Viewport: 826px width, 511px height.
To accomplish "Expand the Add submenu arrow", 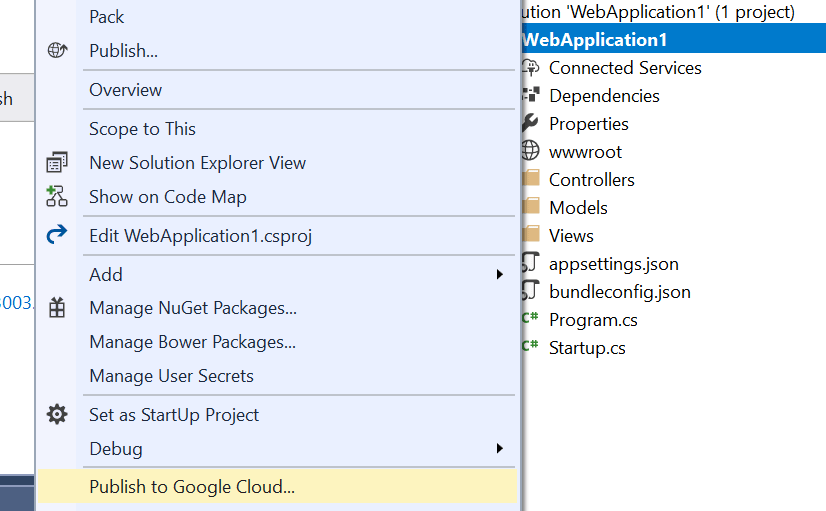I will coord(499,274).
